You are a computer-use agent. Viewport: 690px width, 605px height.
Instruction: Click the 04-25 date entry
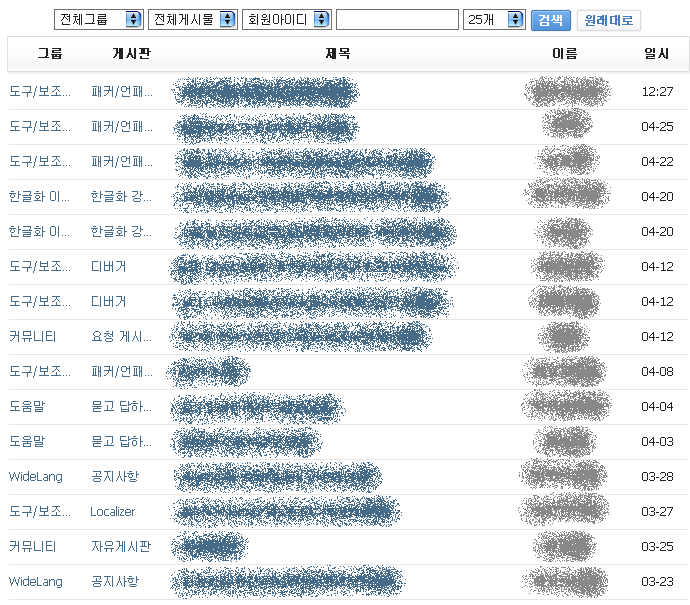point(657,127)
